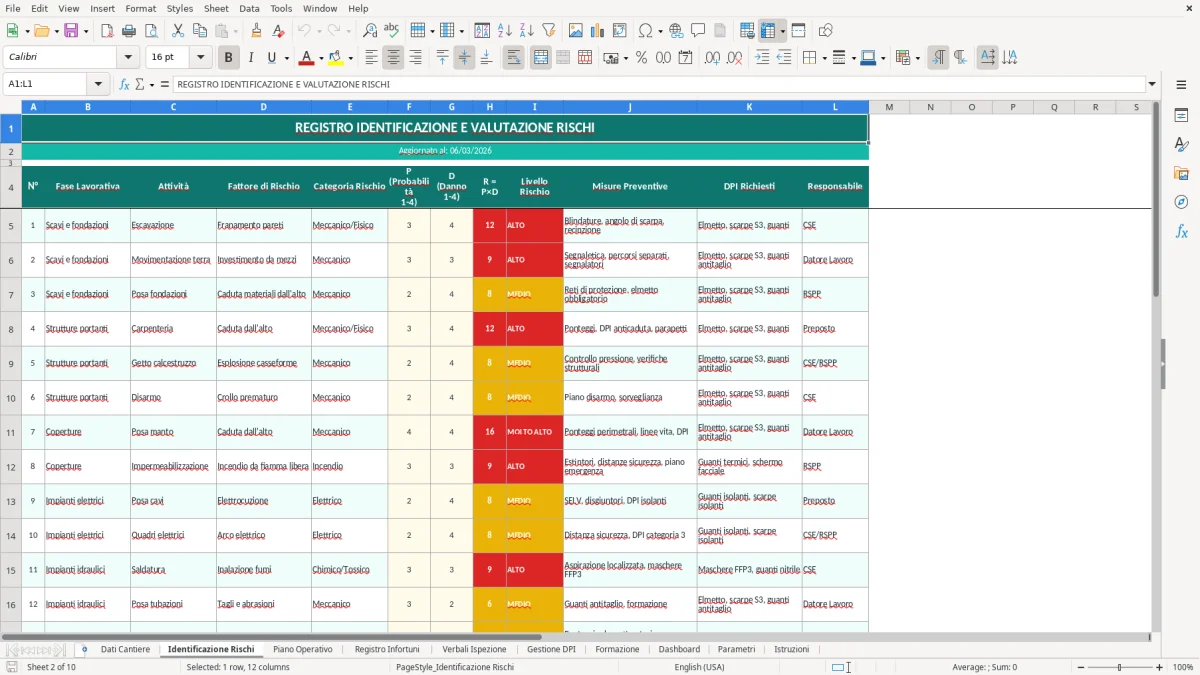Open the Select Function sum dropdown
Image resolution: width=1200 pixels, height=675 pixels.
(151, 84)
